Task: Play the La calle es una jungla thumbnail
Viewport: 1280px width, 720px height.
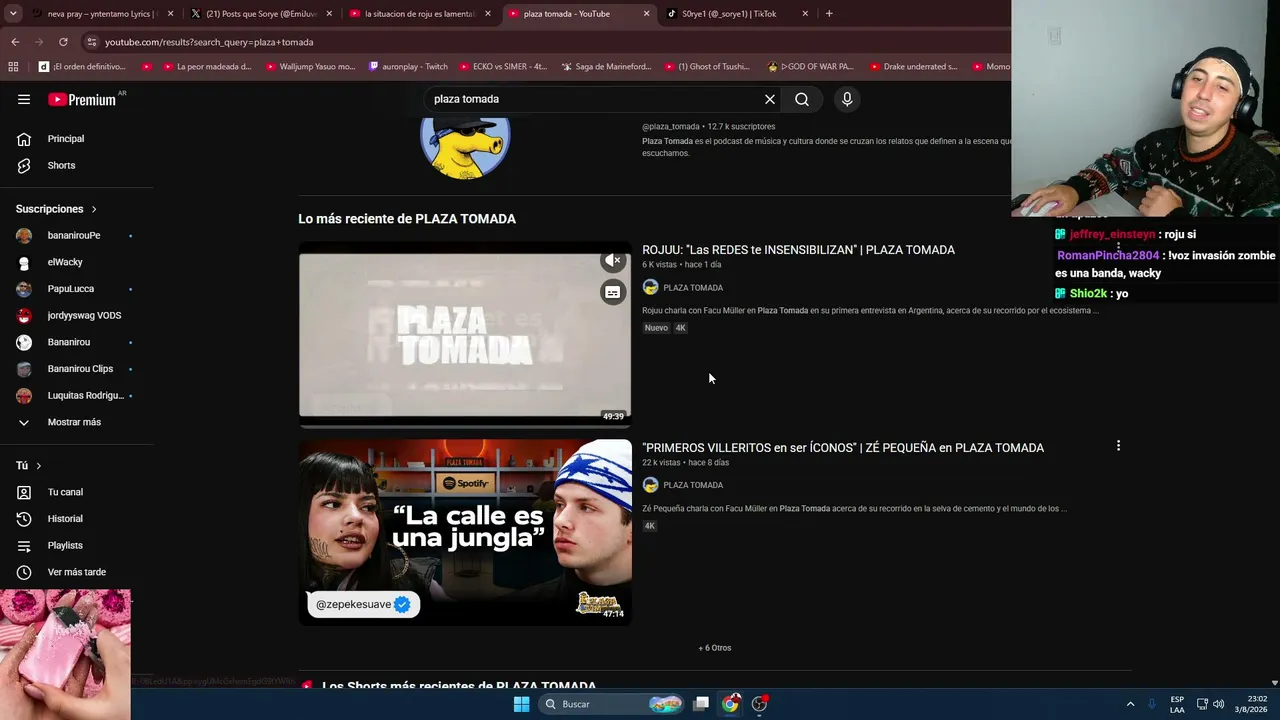Action: coord(465,532)
